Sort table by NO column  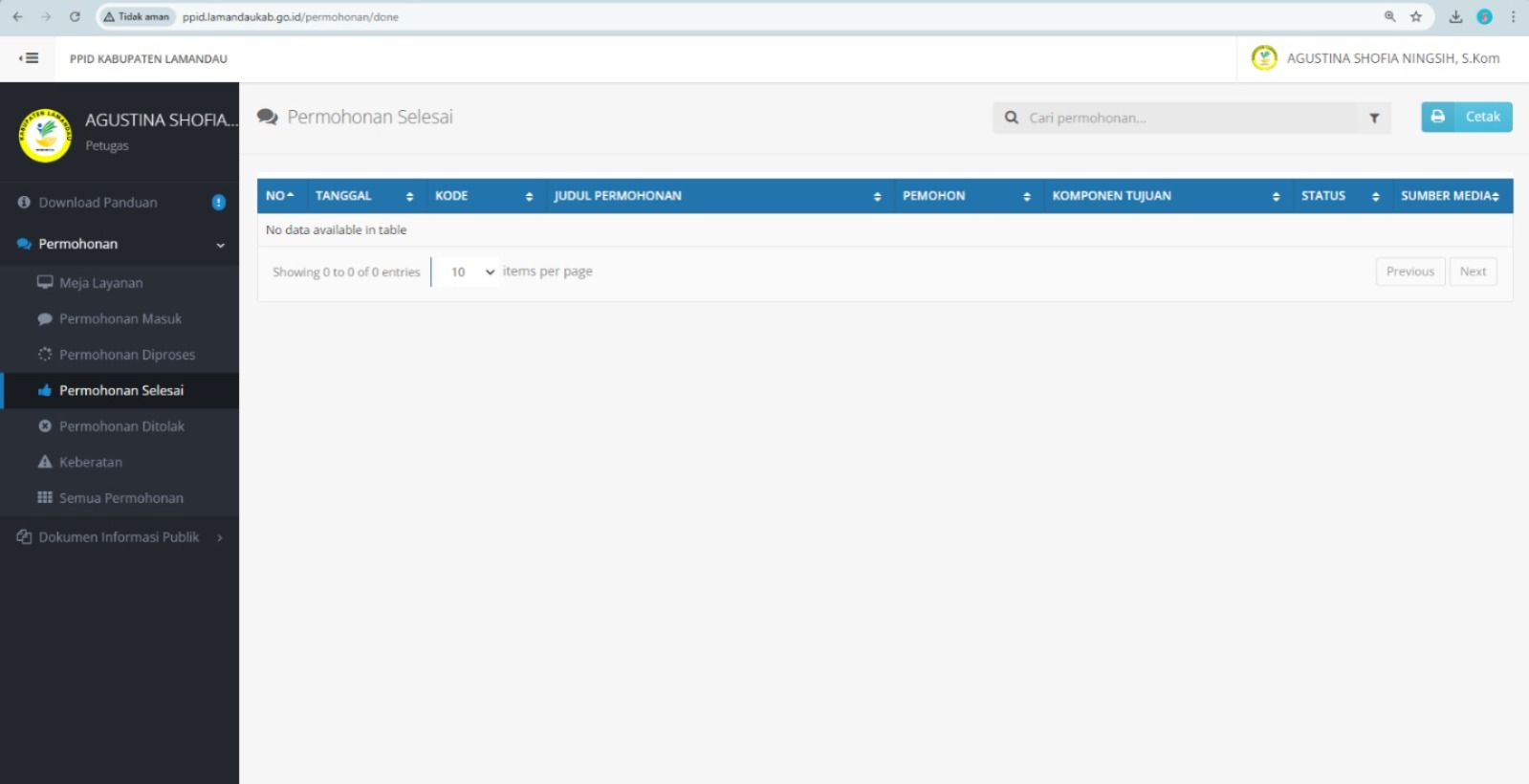(280, 195)
